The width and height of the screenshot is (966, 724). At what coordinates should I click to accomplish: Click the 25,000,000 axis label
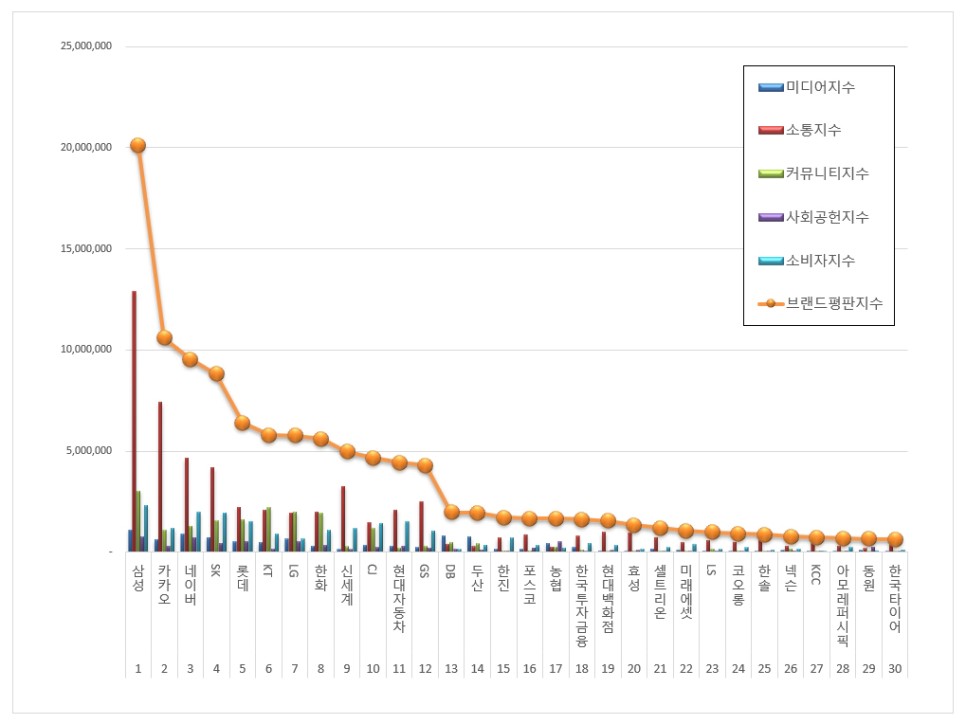[86, 46]
